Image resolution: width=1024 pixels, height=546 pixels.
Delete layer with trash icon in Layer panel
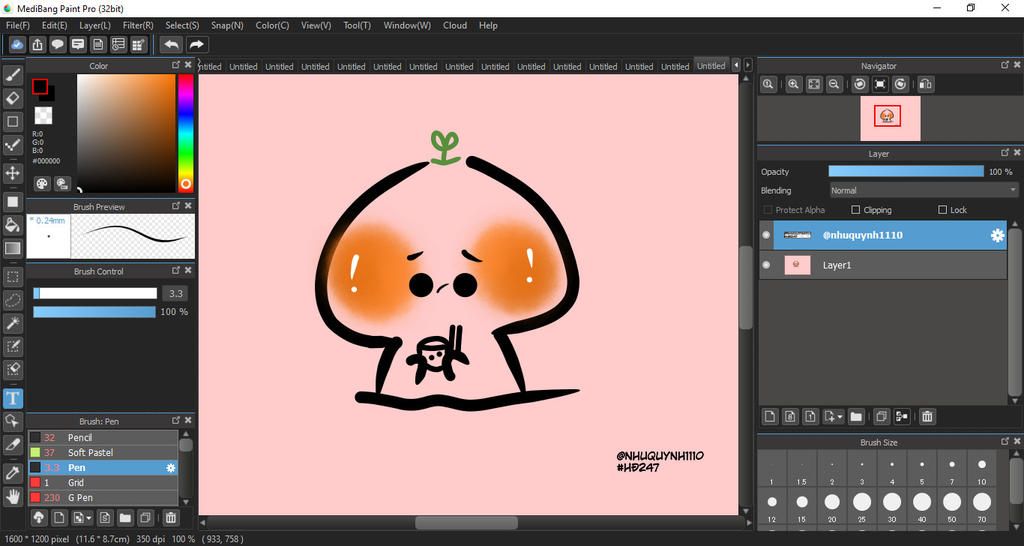tap(927, 416)
